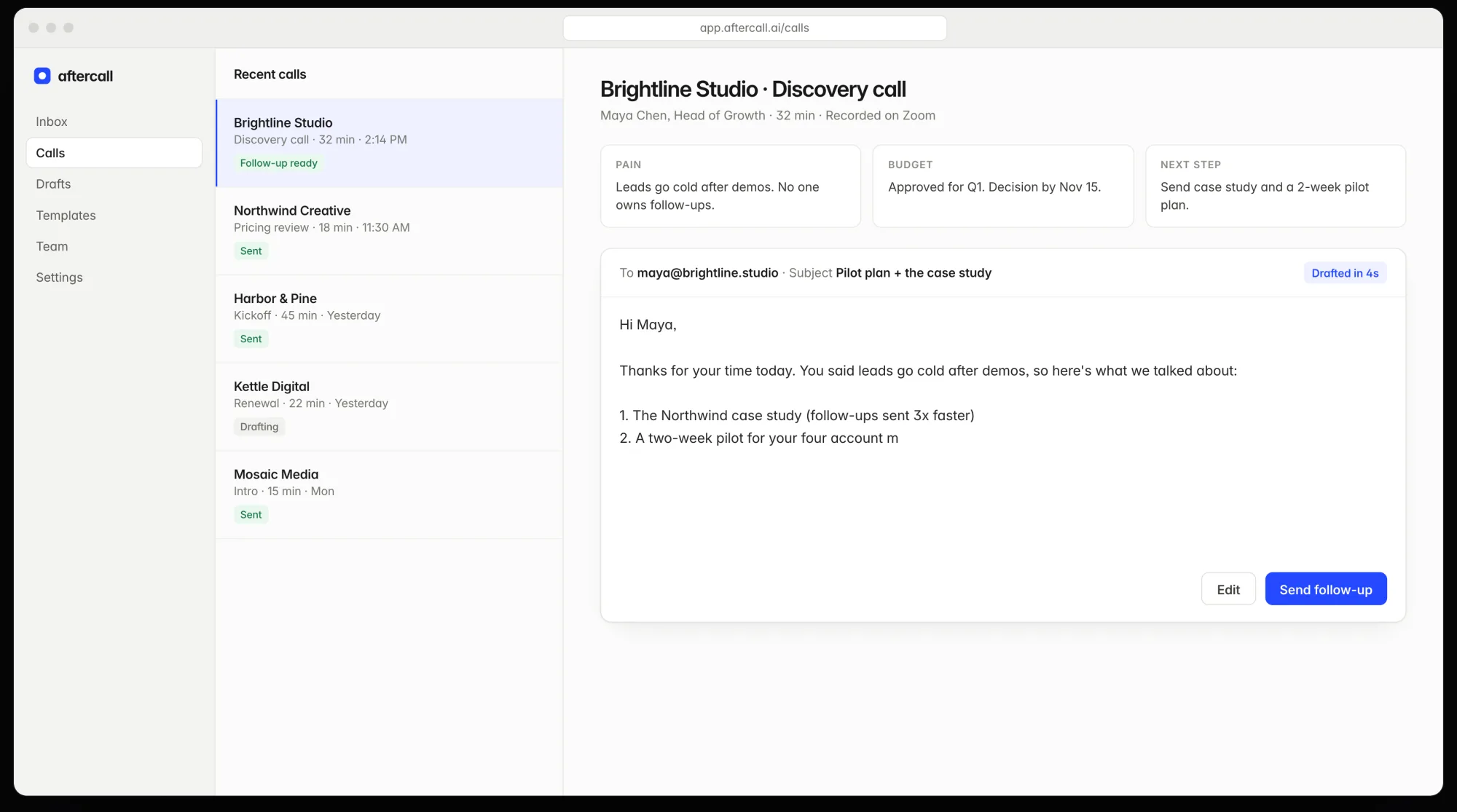Open the Northwind Creative call
The image size is (1457, 812).
(389, 231)
